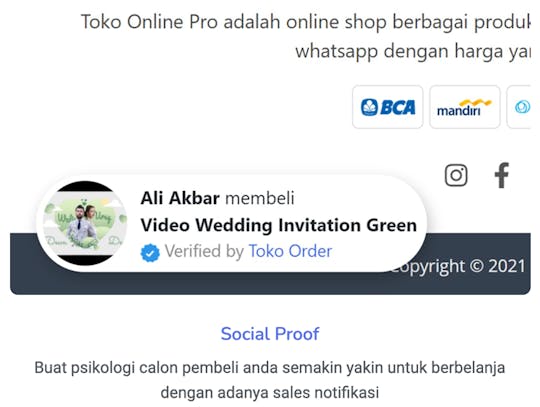Click the Verified by label text
This screenshot has width=540, height=407.
(x=204, y=251)
